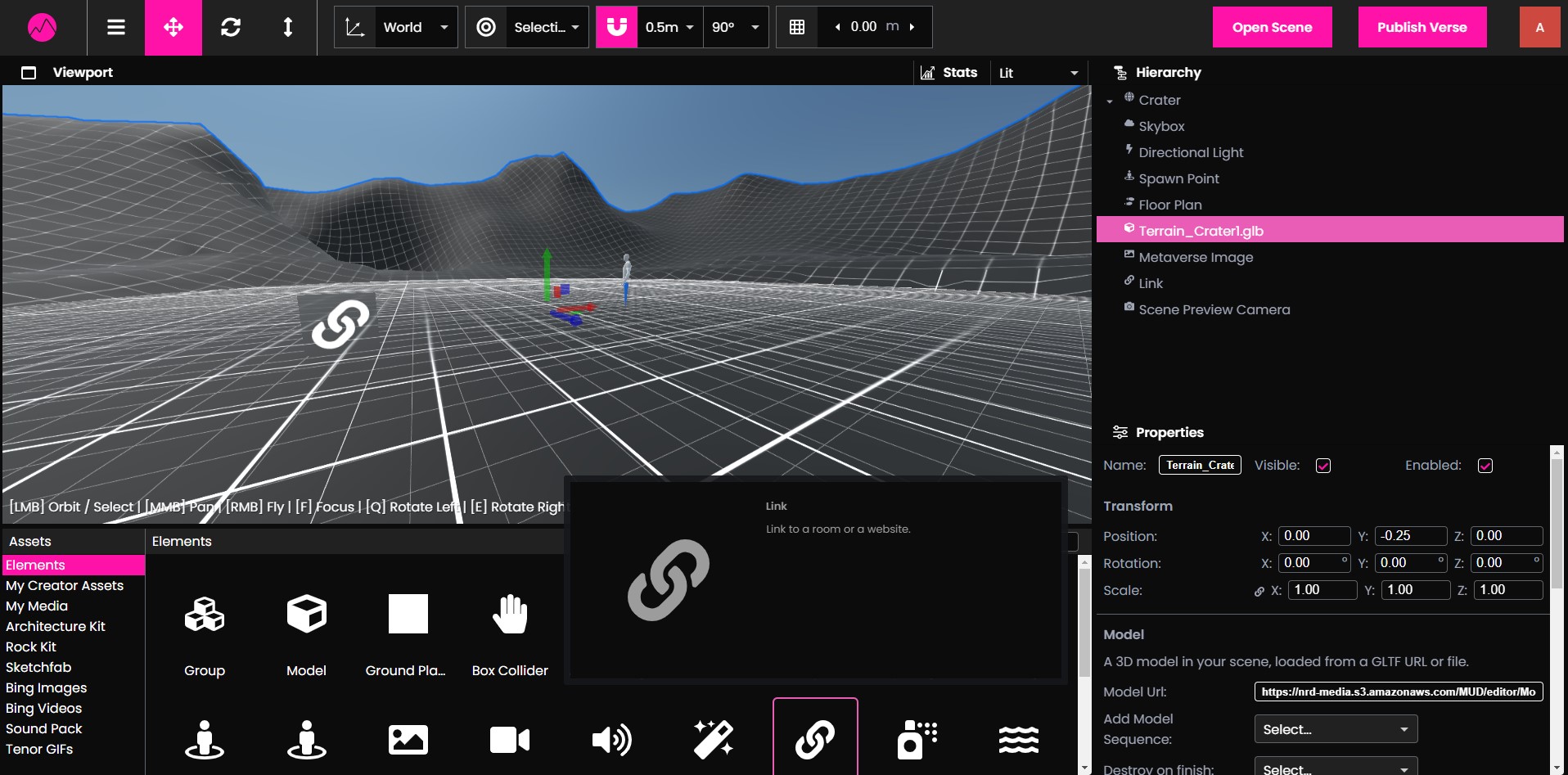Click the Name input field
1568x775 pixels.
[1200, 465]
